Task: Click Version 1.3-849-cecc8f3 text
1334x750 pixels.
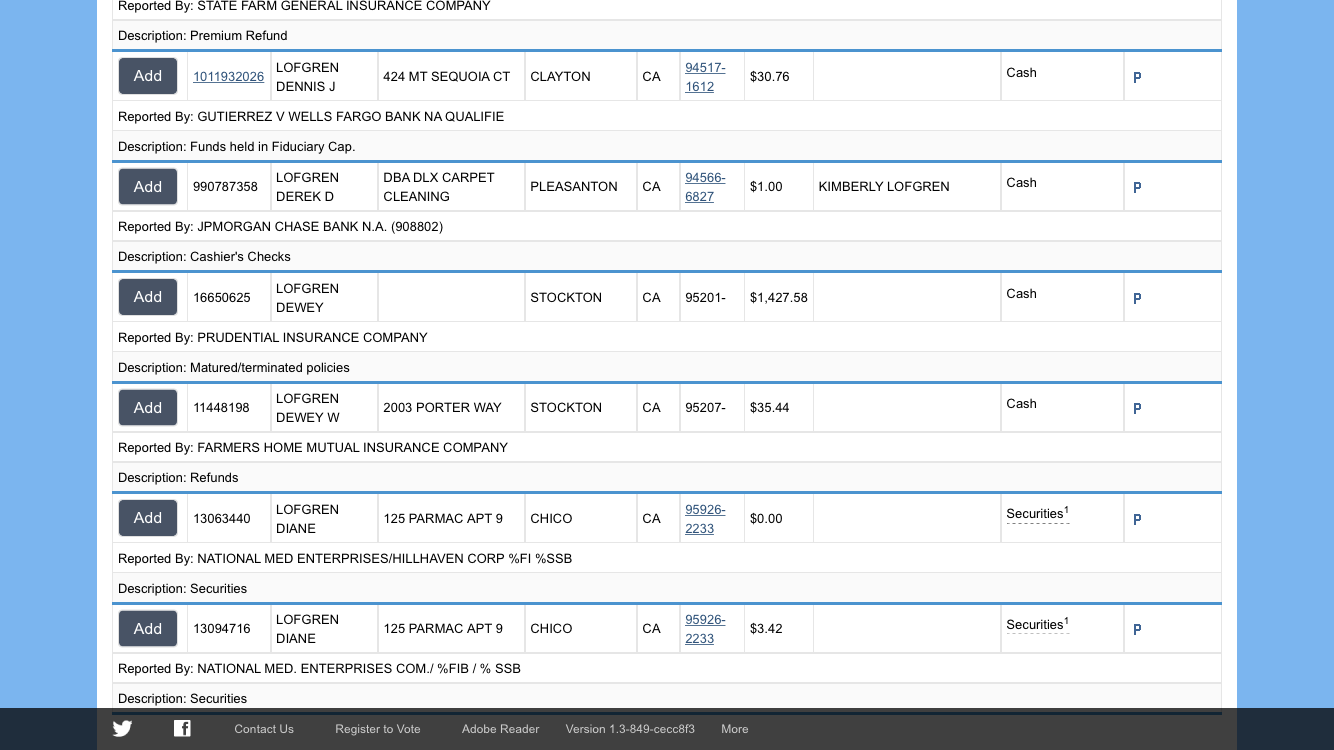Action: (x=630, y=729)
